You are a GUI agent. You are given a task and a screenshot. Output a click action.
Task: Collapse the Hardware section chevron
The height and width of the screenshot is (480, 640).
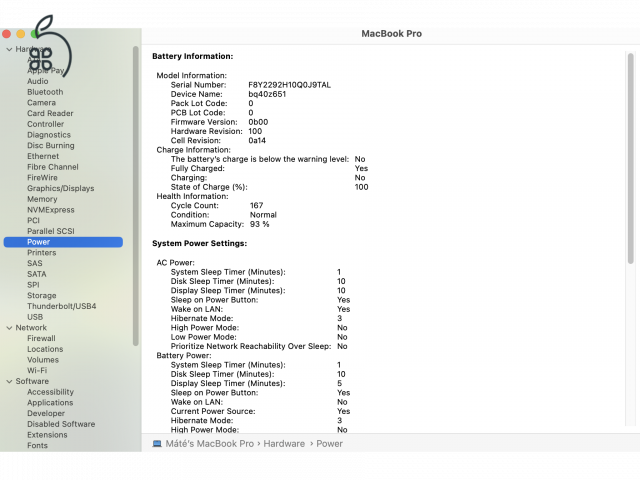(x=9, y=49)
